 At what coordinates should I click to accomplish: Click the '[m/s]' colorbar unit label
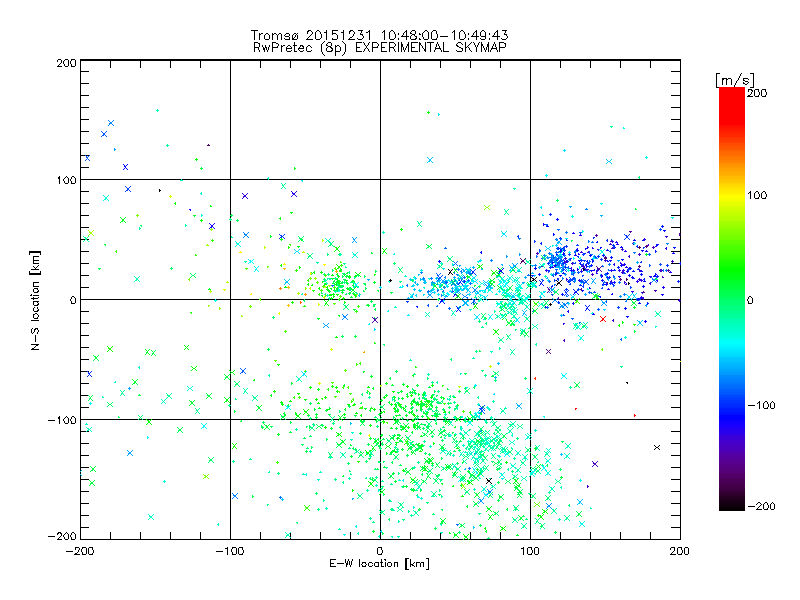735,80
